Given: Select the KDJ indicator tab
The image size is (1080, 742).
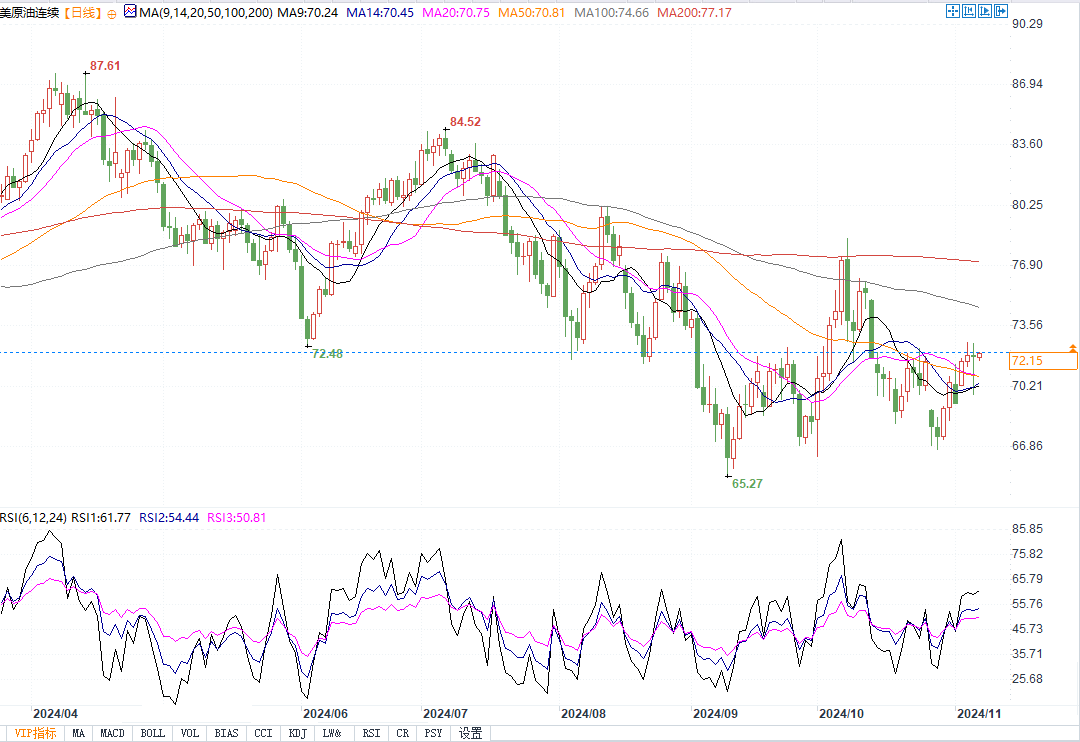Looking at the screenshot, I should coord(297,733).
